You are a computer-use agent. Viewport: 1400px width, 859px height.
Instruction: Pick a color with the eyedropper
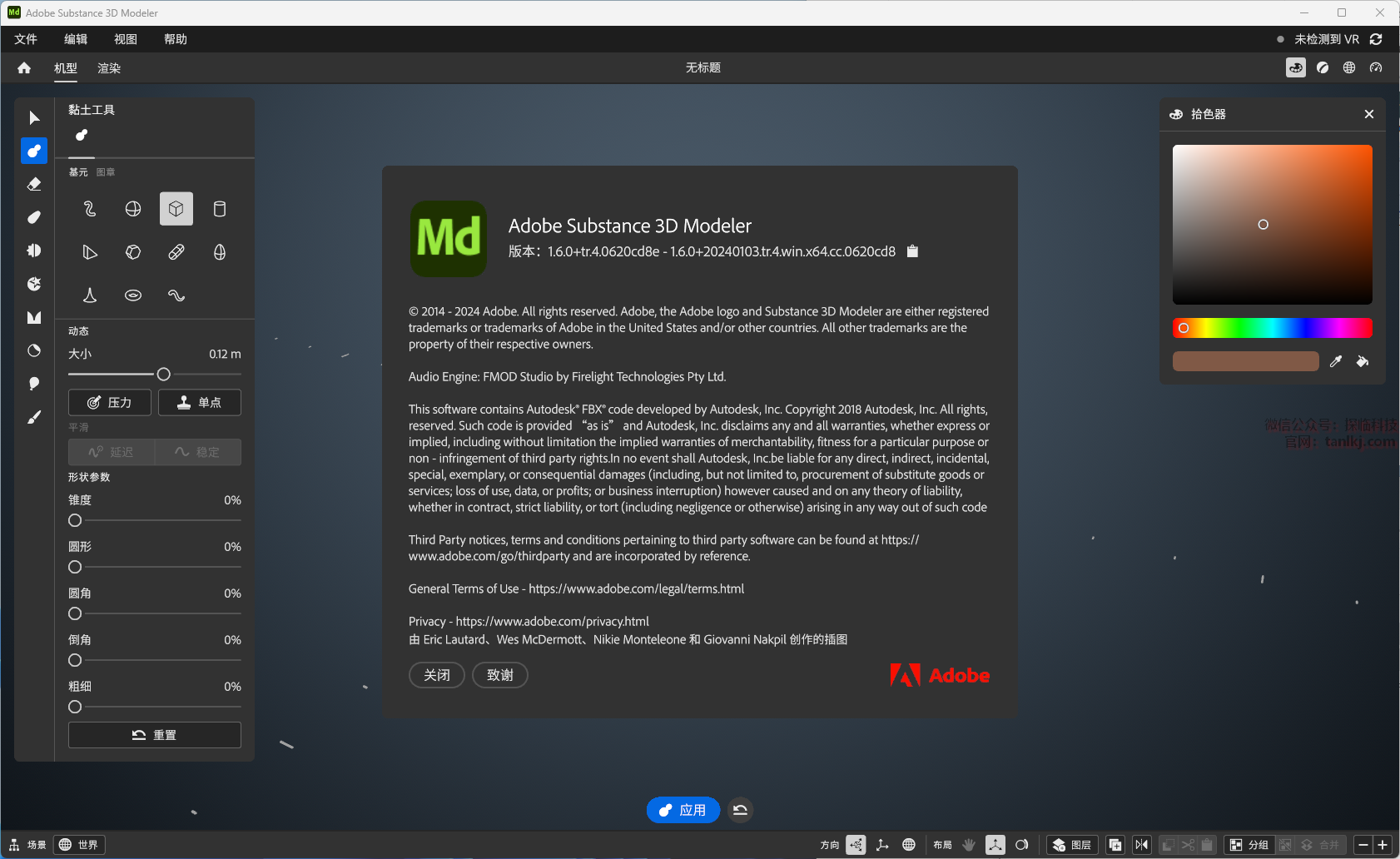pos(1336,361)
